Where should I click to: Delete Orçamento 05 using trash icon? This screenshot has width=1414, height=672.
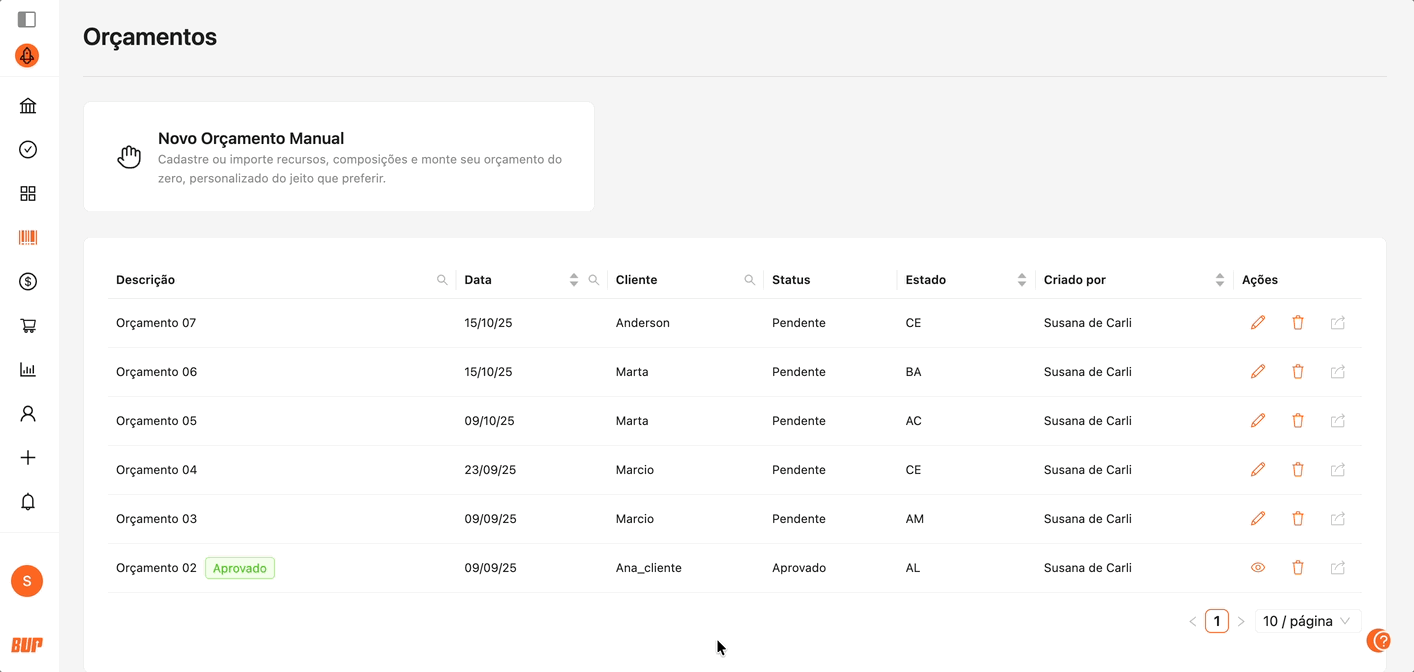pos(1298,421)
